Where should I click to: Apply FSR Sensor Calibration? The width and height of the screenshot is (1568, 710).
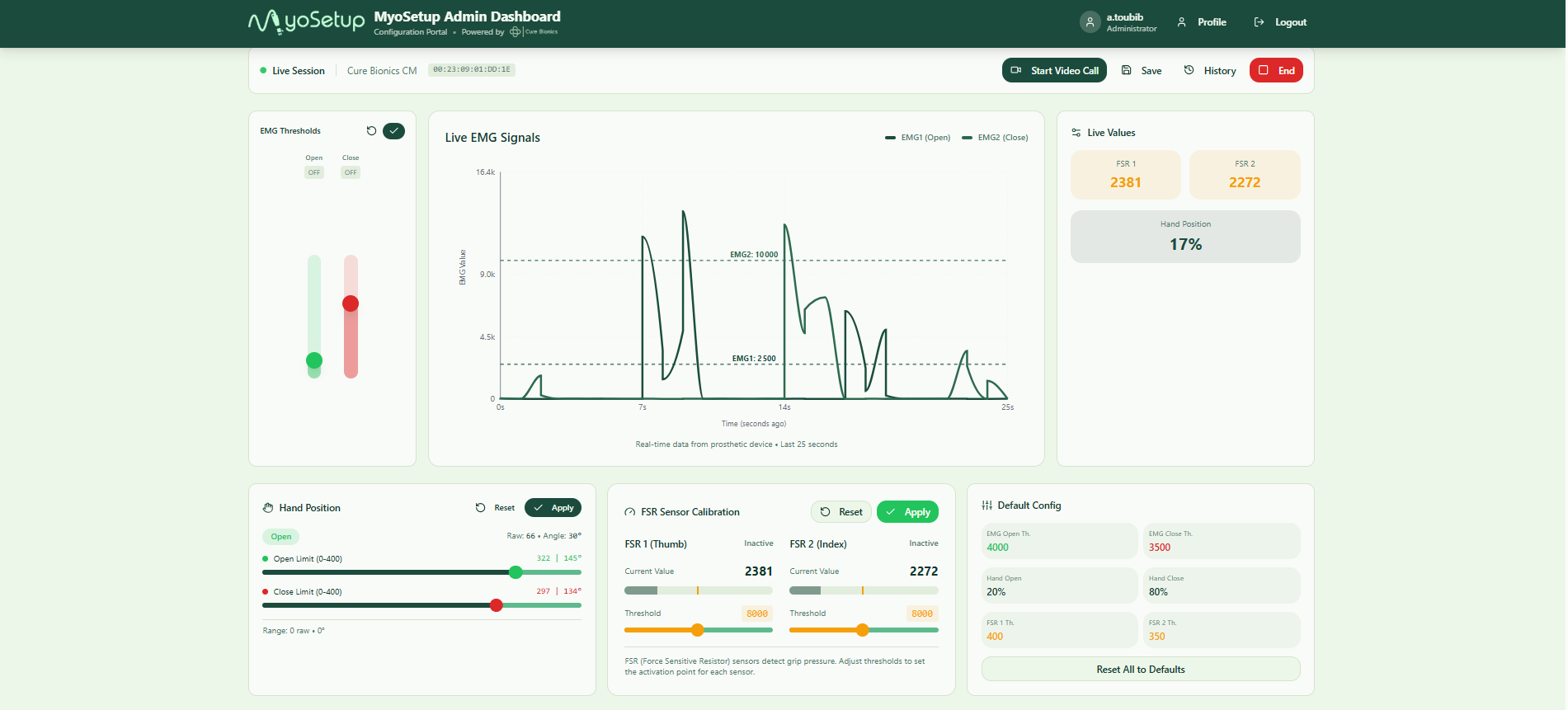coord(907,512)
